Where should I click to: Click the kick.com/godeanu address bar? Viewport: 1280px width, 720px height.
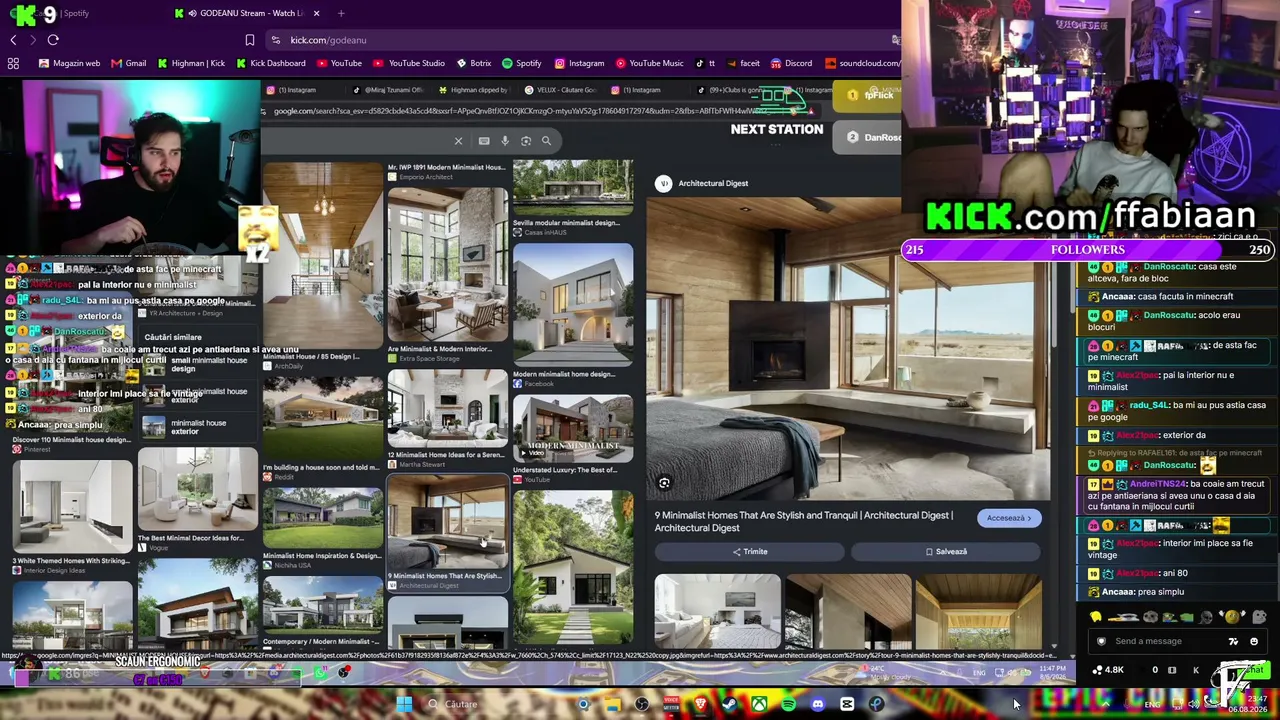[x=580, y=40]
